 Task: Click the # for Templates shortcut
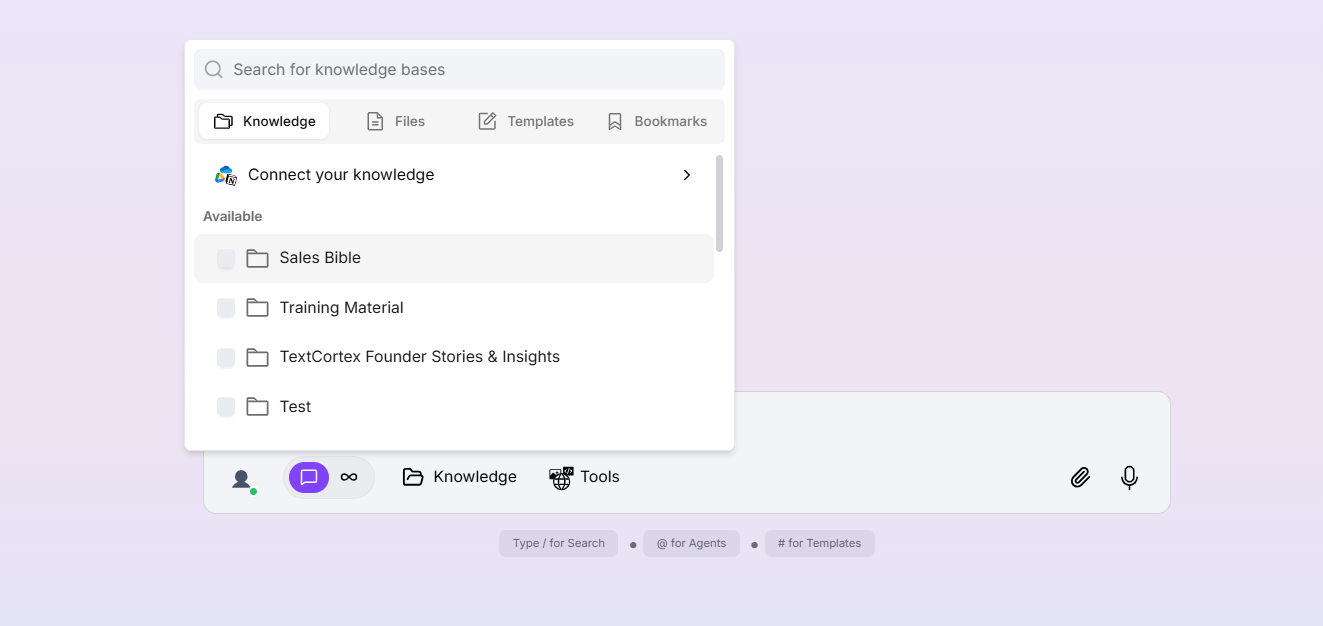point(819,543)
